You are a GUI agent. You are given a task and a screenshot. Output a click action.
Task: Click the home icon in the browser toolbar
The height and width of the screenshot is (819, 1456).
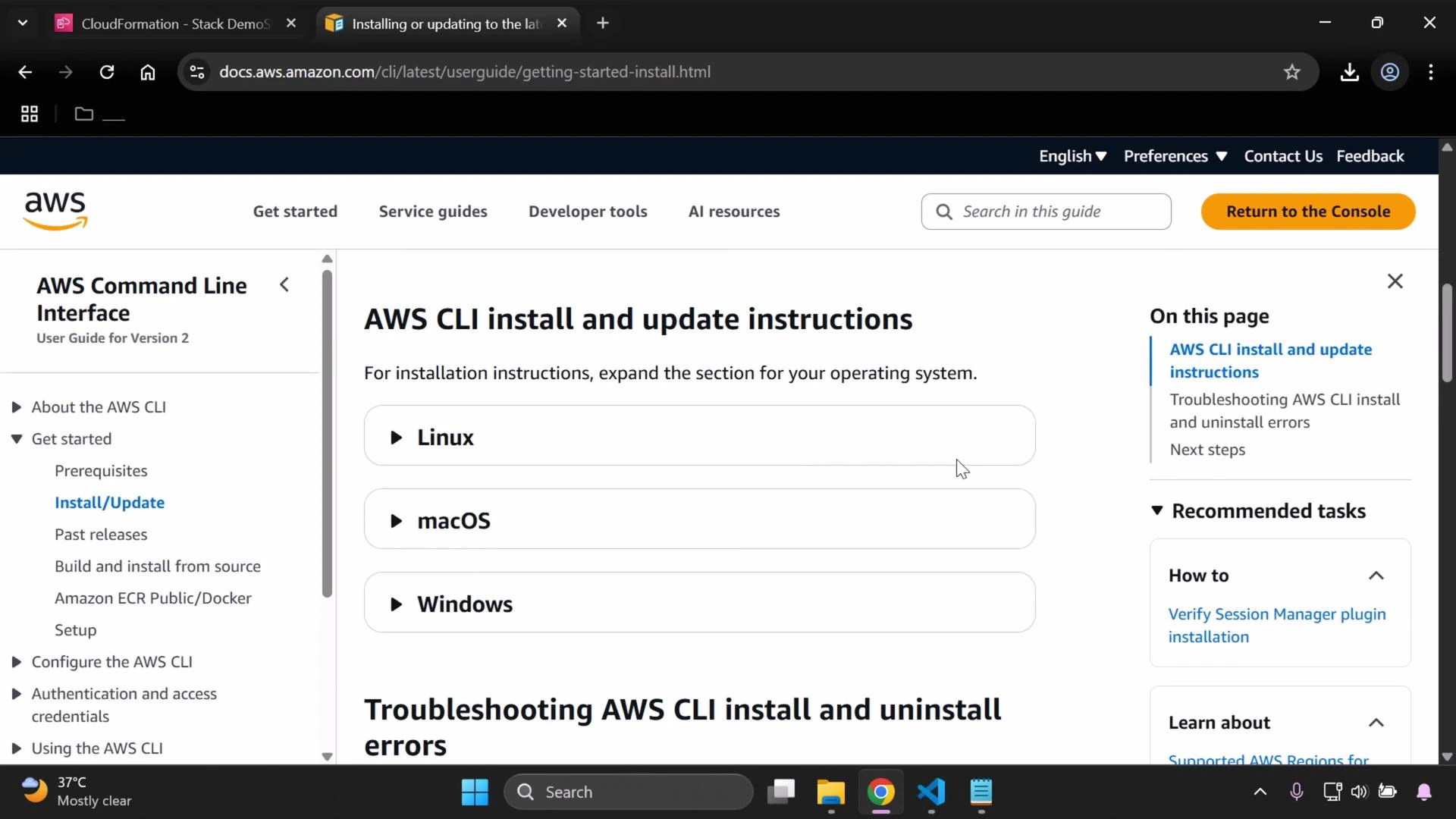(148, 71)
